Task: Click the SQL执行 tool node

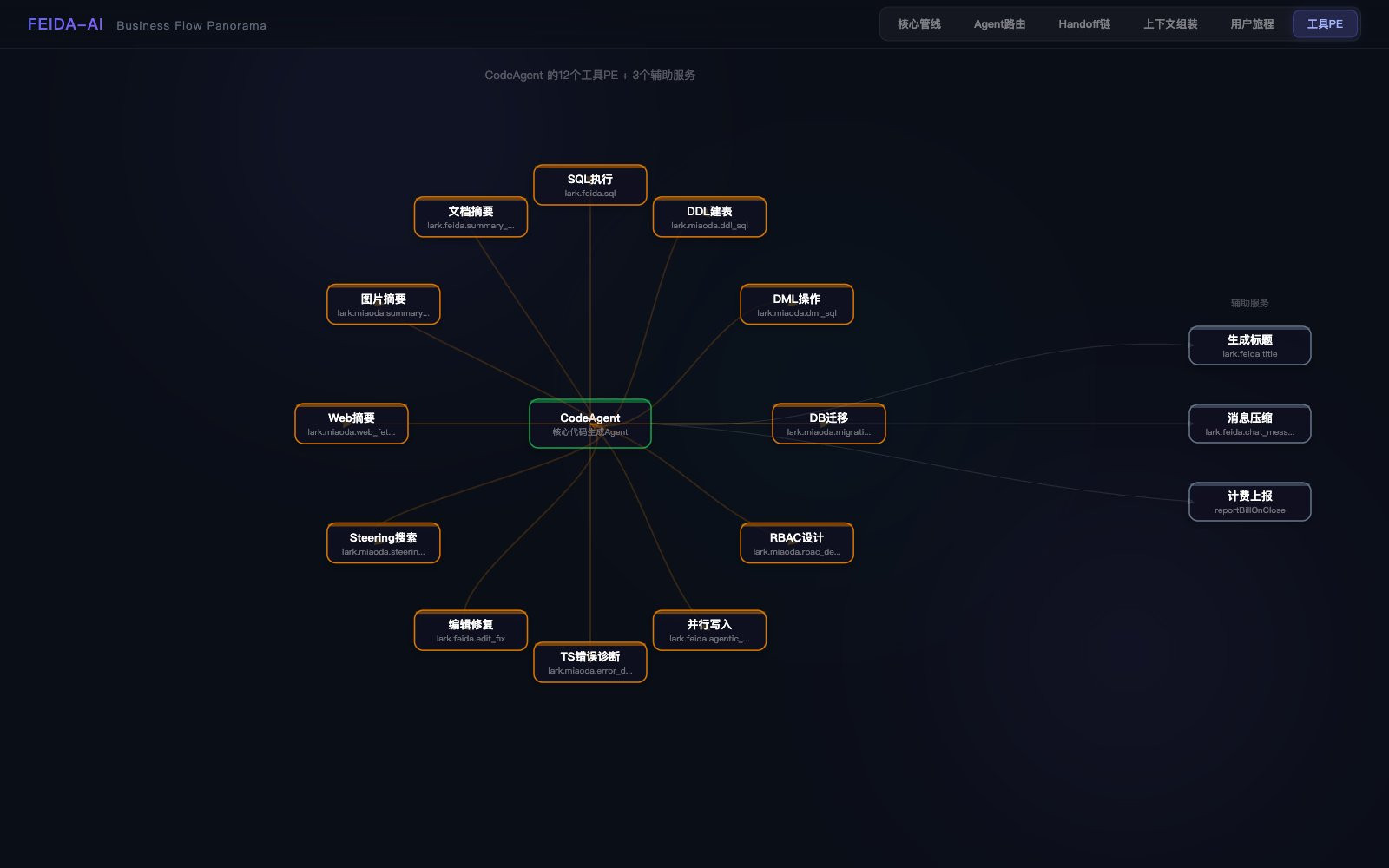Action: click(590, 185)
